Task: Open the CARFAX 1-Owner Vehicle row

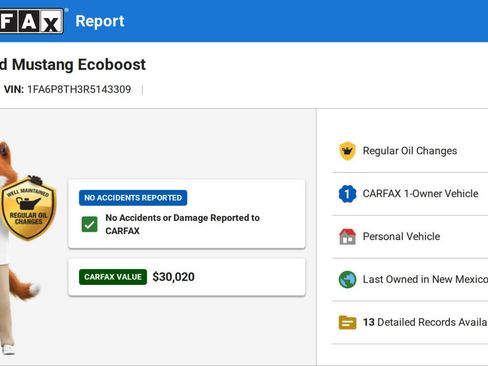Action: [410, 194]
